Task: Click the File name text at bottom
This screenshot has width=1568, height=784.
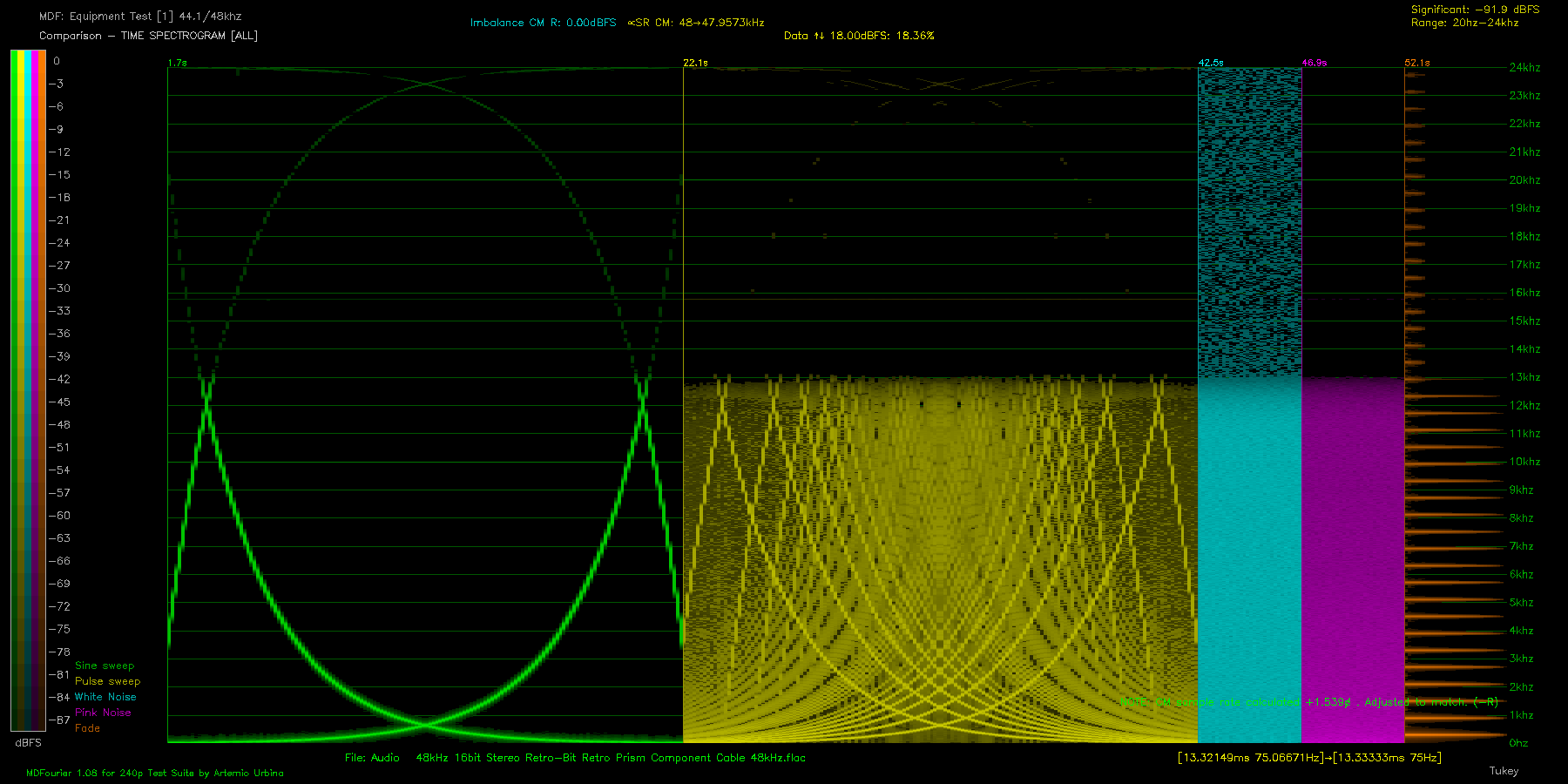Action: [x=575, y=758]
